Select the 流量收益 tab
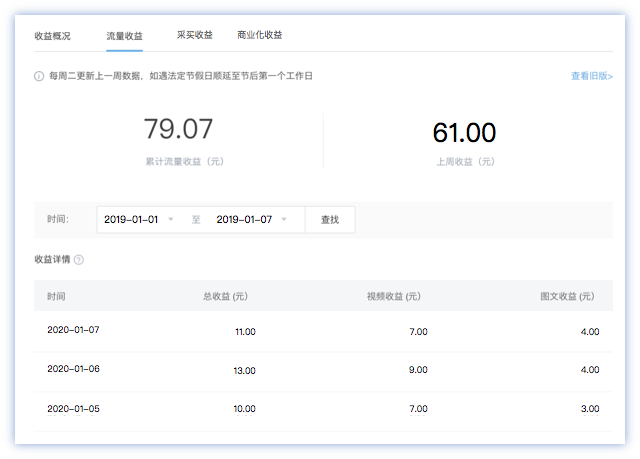The width and height of the screenshot is (640, 459). [124, 35]
